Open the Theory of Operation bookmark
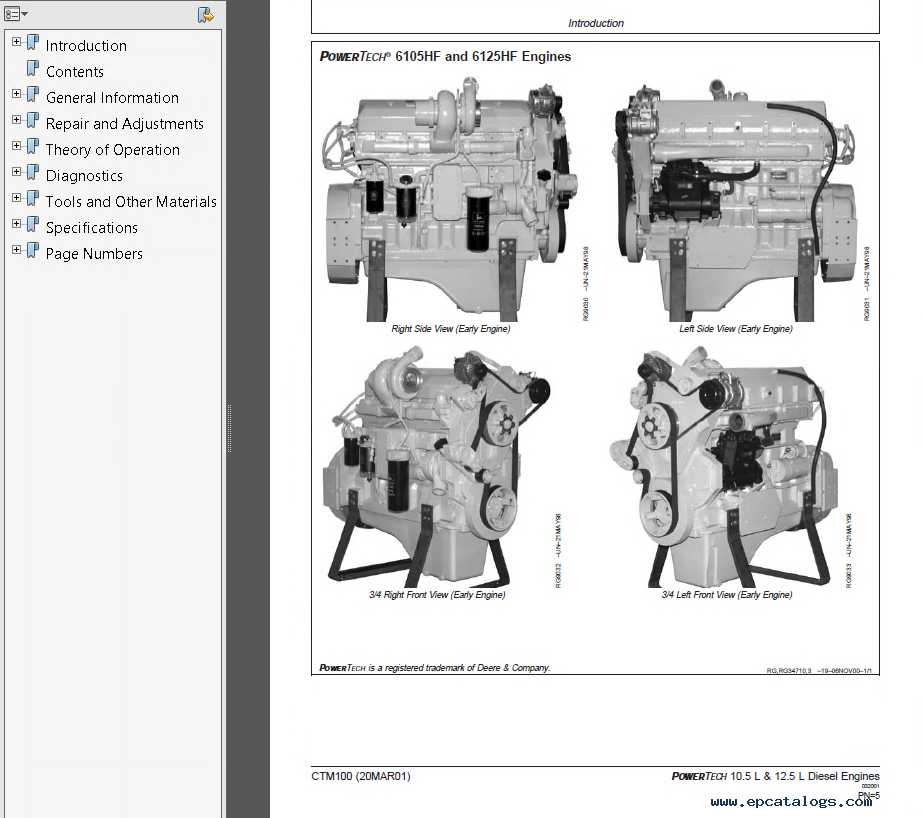923x818 pixels. (112, 149)
